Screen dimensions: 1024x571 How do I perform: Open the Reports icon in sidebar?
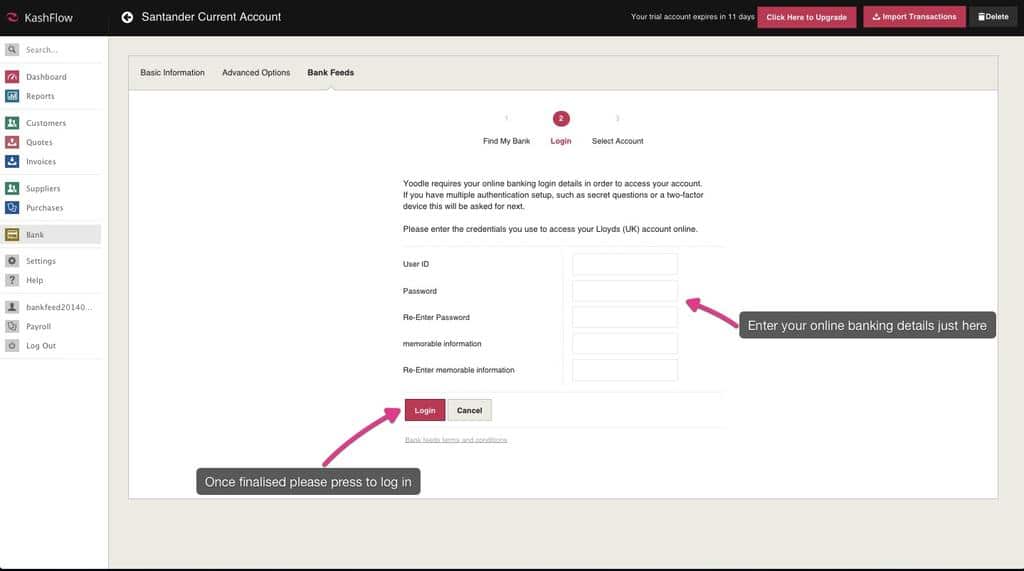(12, 96)
